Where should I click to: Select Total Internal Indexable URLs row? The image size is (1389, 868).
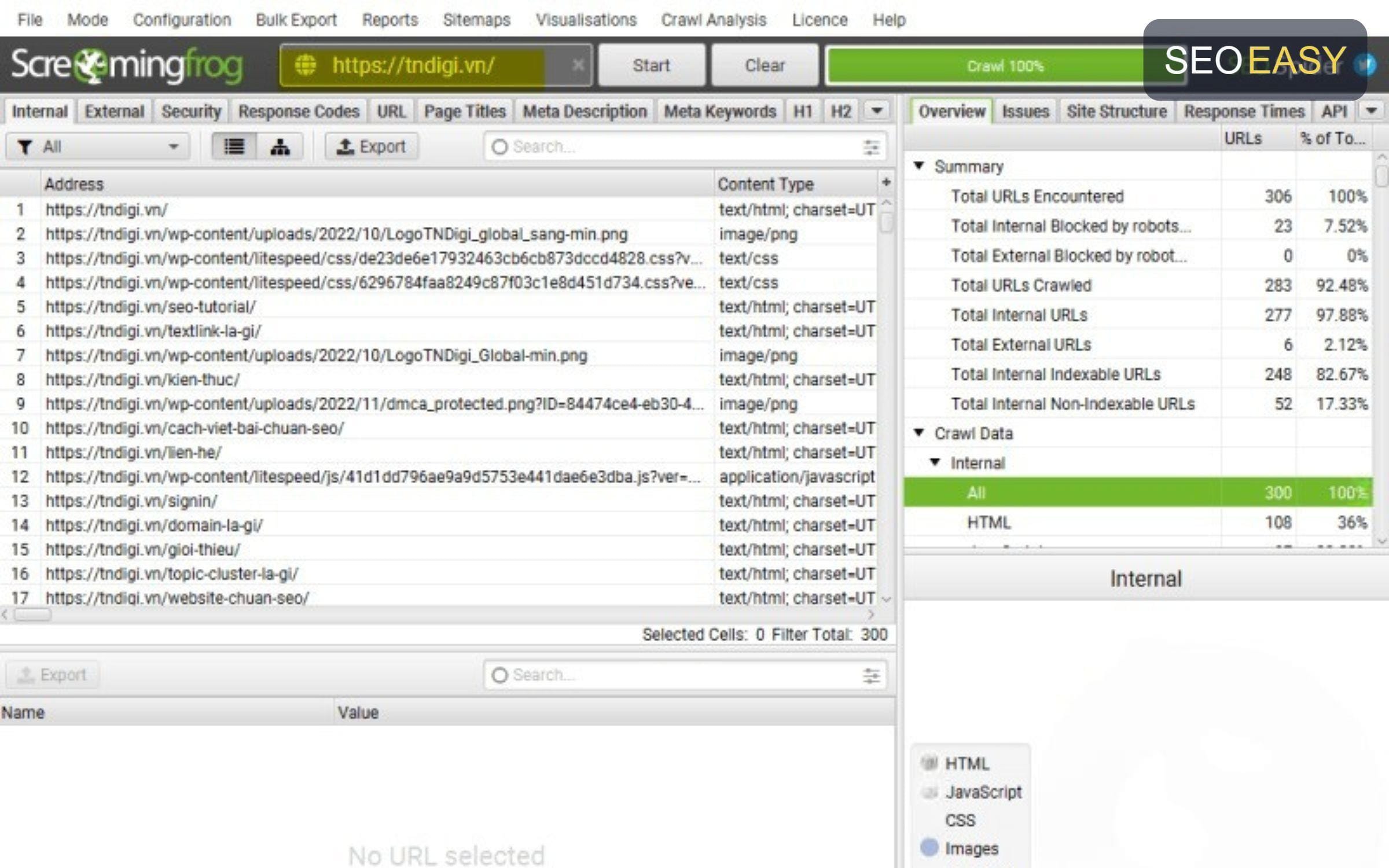1137,374
